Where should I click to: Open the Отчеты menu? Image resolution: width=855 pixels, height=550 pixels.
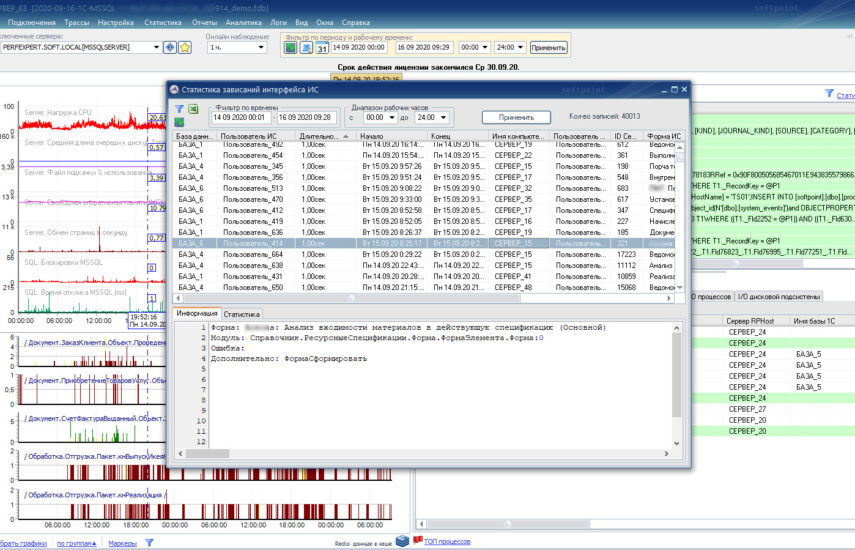204,22
